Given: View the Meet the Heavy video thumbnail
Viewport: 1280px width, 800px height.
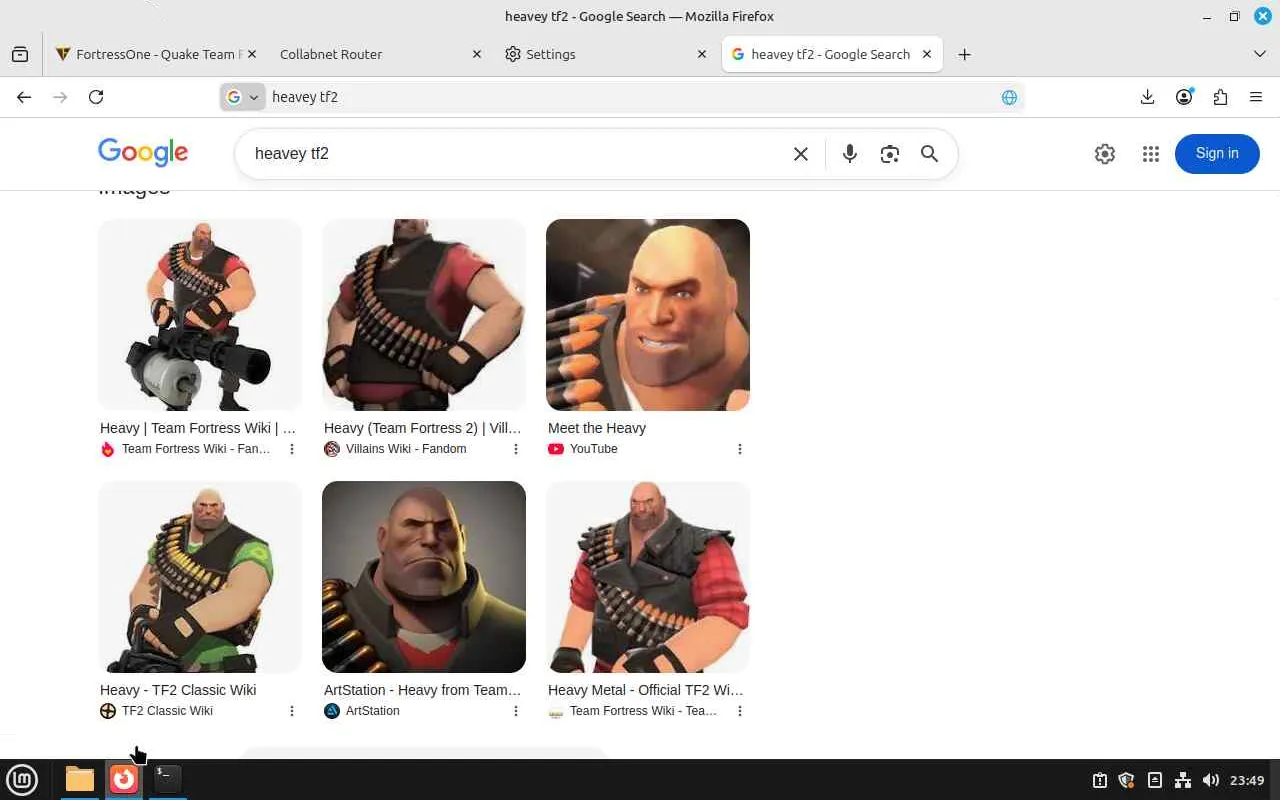Looking at the screenshot, I should coord(648,315).
